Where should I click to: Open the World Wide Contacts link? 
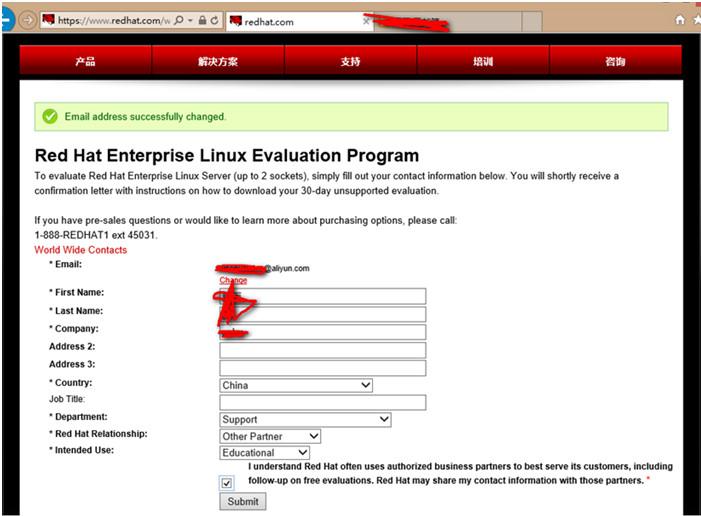(x=80, y=250)
